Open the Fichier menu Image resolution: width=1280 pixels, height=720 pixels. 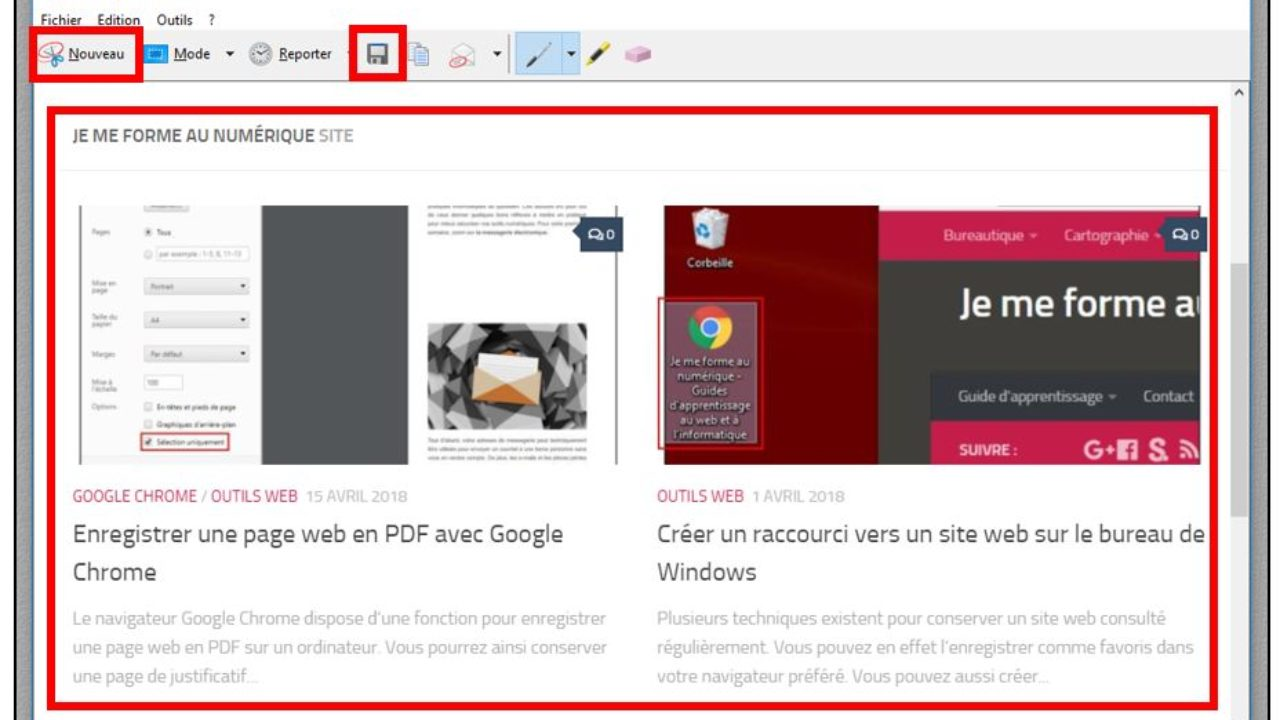click(61, 20)
